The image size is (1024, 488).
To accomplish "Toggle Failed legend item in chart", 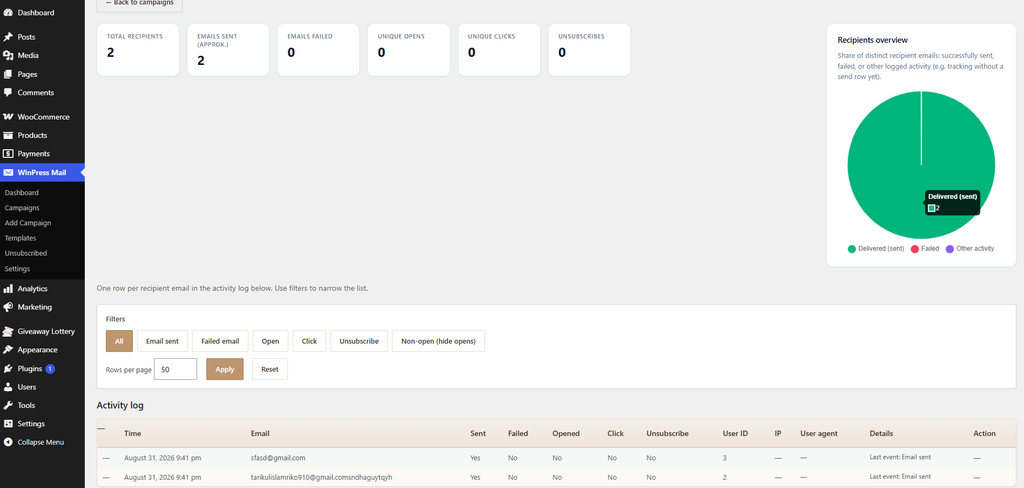I will (x=925, y=249).
